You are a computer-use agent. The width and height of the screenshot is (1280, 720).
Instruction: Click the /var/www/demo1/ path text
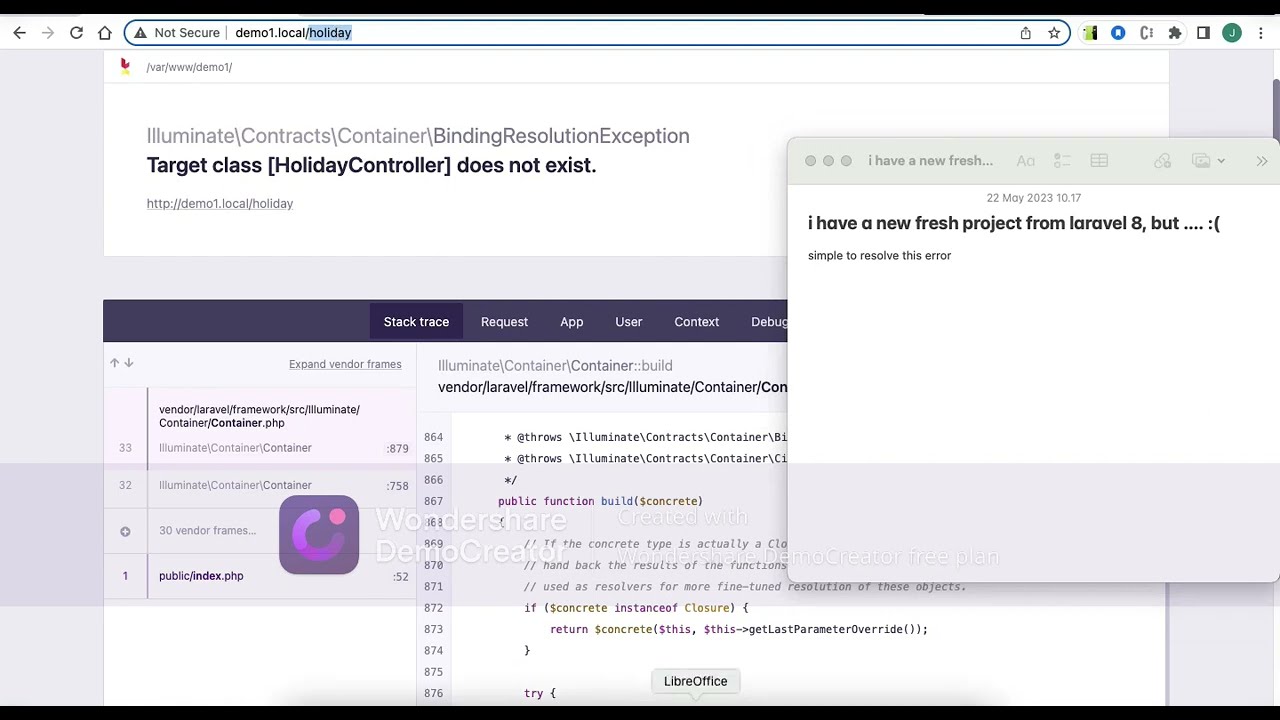(189, 67)
